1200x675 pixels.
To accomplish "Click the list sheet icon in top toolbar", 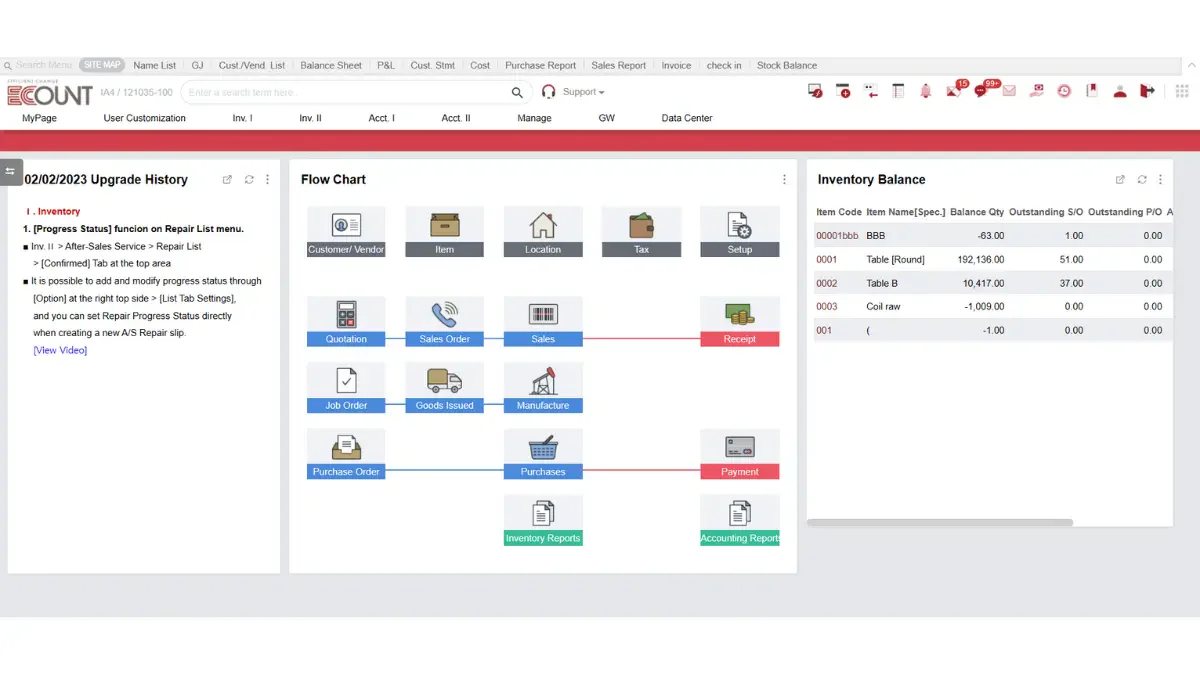I will click(x=898, y=91).
